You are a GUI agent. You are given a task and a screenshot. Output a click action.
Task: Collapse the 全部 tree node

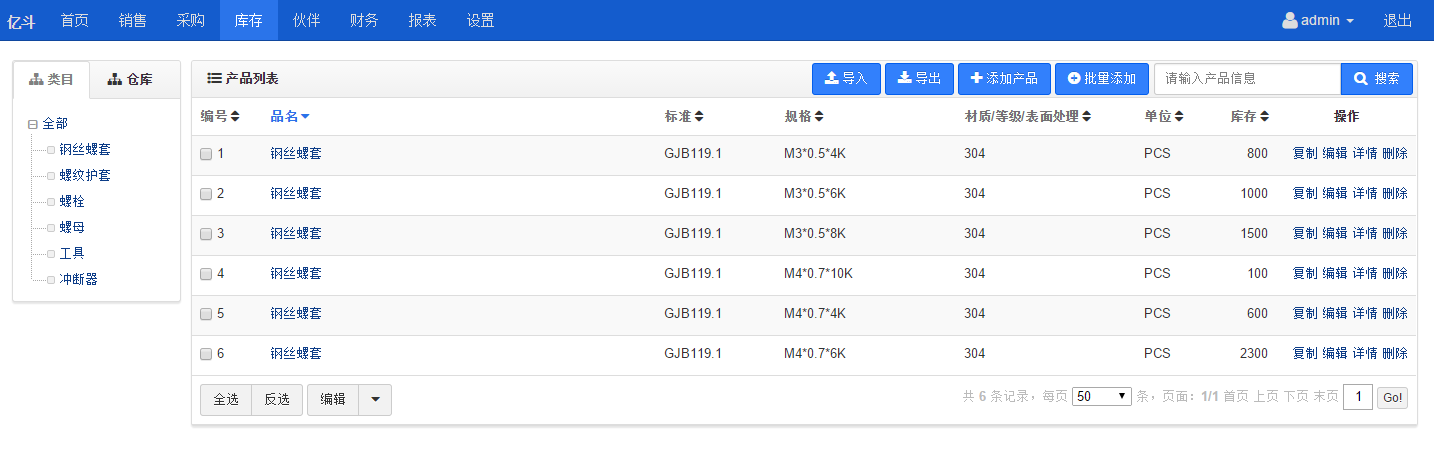pyautogui.click(x=33, y=124)
